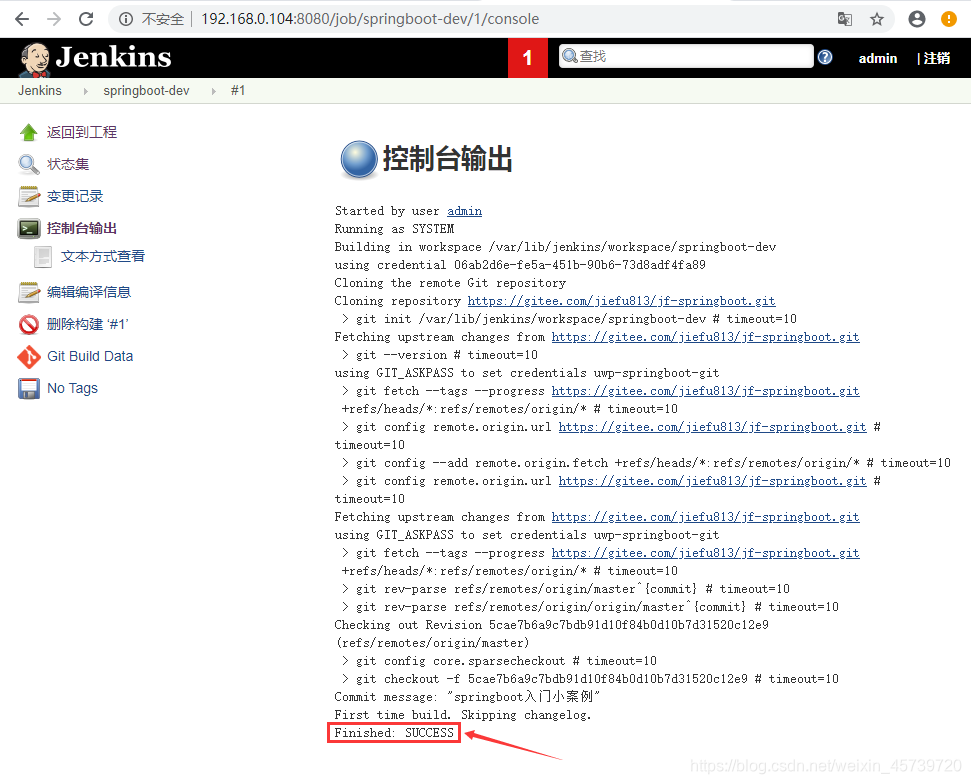
Task: Click the red delete build icon
Action: pos(28,324)
